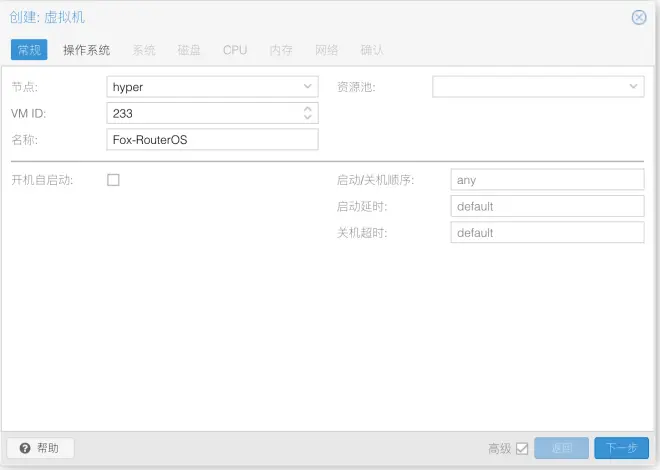
Task: Decrease VM ID with down spinner arrow
Action: (x=308, y=117)
